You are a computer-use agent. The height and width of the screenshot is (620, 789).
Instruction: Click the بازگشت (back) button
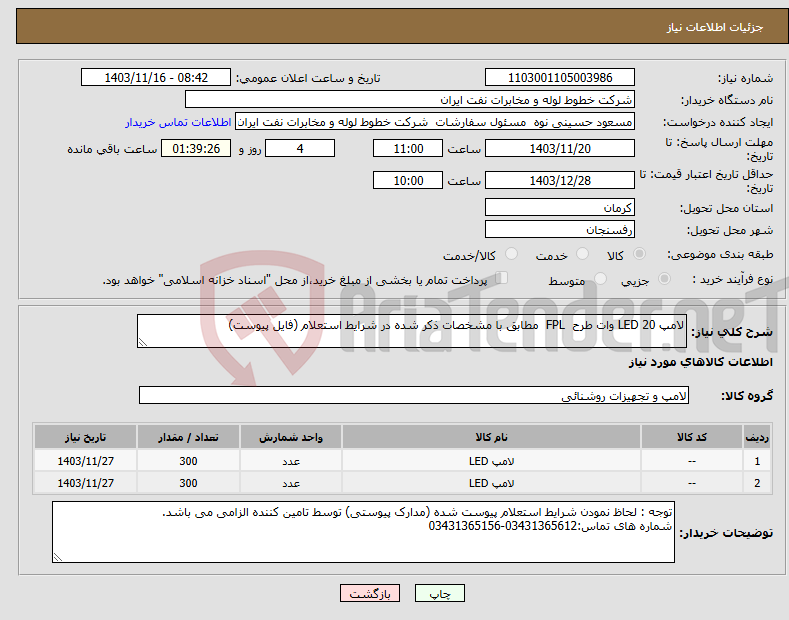coord(370,593)
